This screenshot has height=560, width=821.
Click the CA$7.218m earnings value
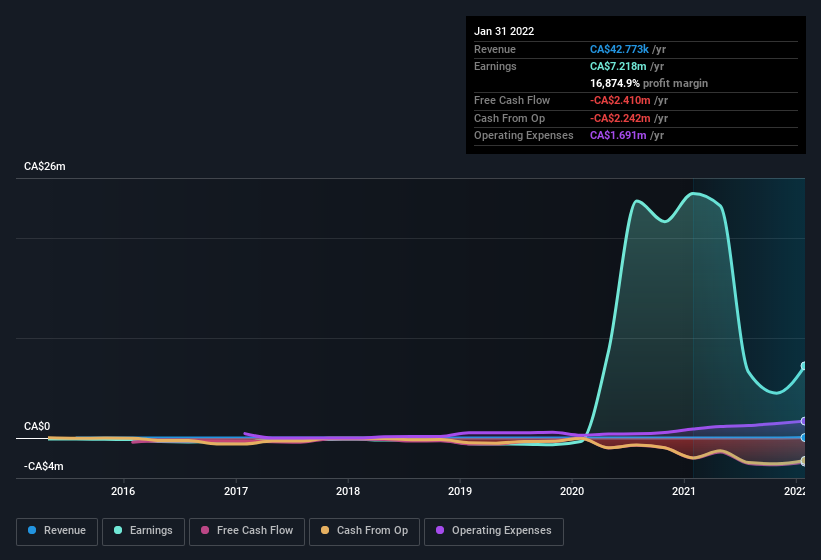coord(618,66)
